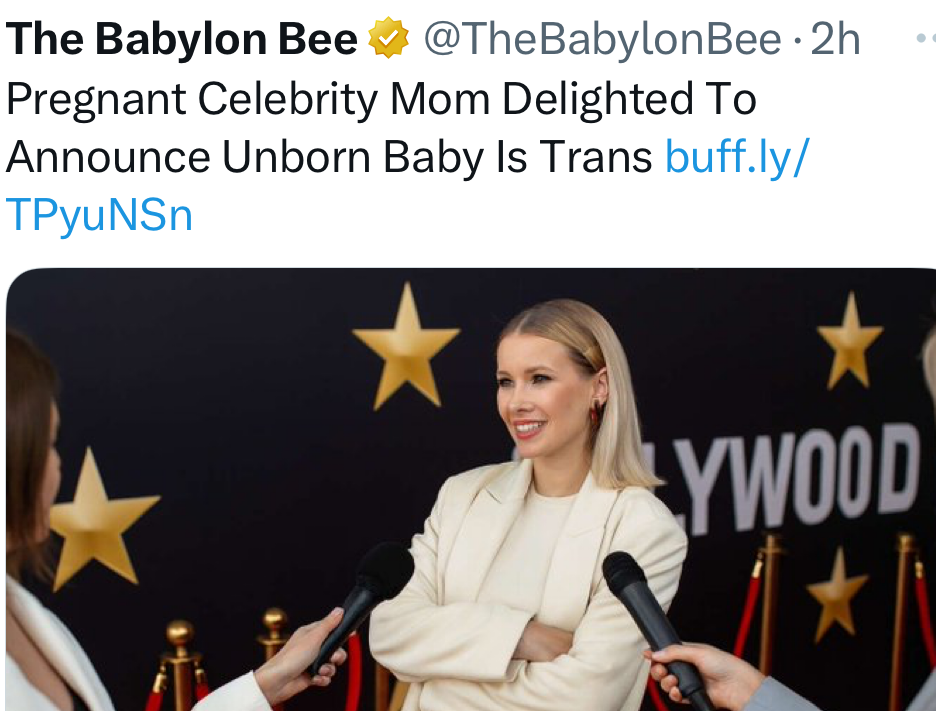Click the "Pregnant Celebrity Mom Delighted To" text line
936x711 pixels.
[380, 99]
